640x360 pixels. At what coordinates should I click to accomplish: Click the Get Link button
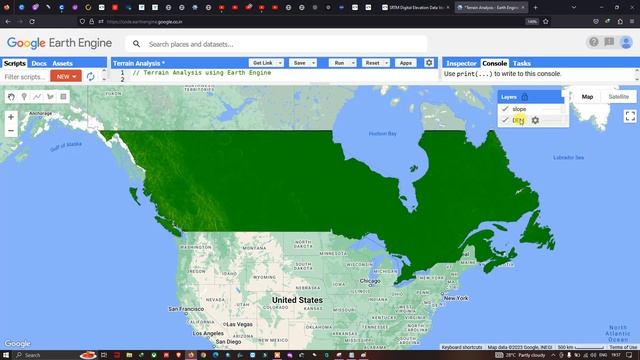(x=262, y=63)
